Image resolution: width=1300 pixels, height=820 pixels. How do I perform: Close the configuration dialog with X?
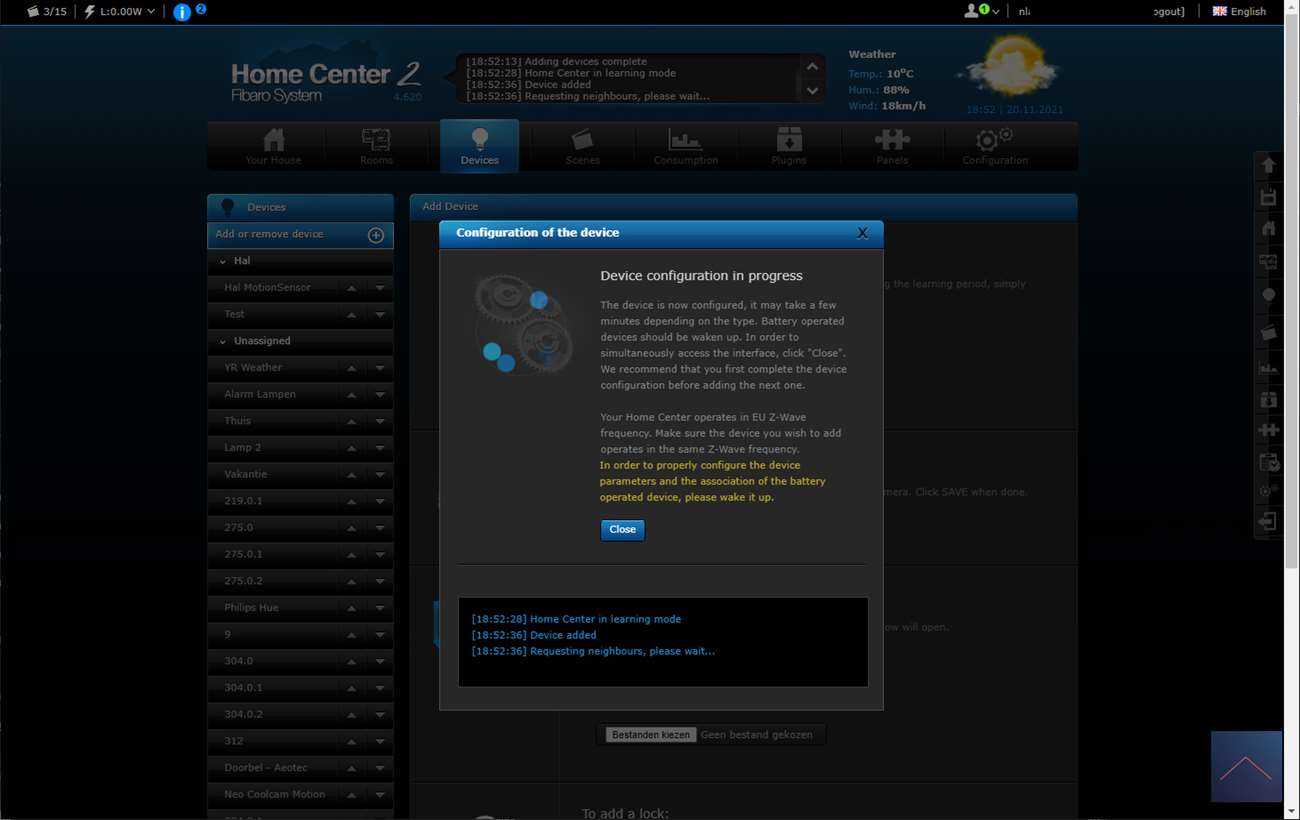[x=862, y=233]
